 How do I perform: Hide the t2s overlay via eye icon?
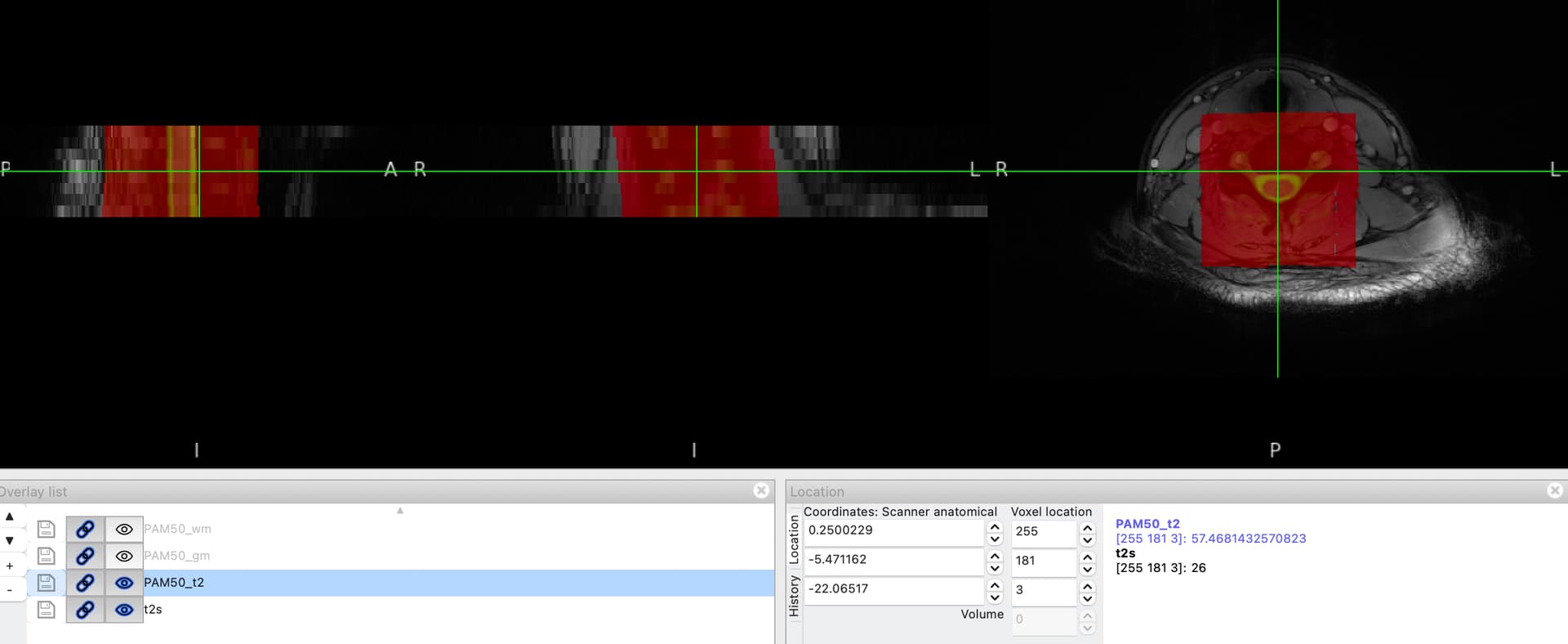coord(124,610)
